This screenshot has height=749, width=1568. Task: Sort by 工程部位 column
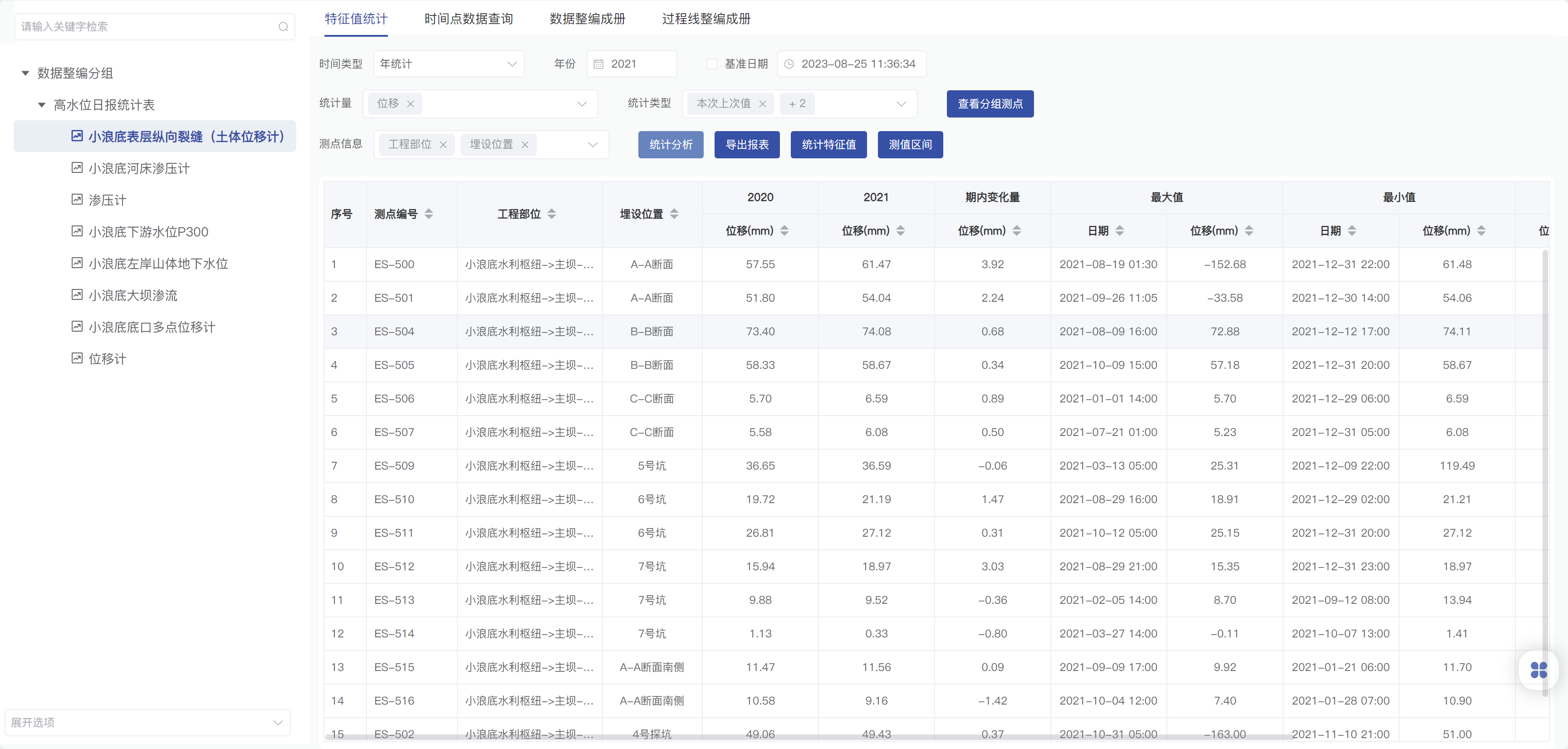click(x=552, y=214)
